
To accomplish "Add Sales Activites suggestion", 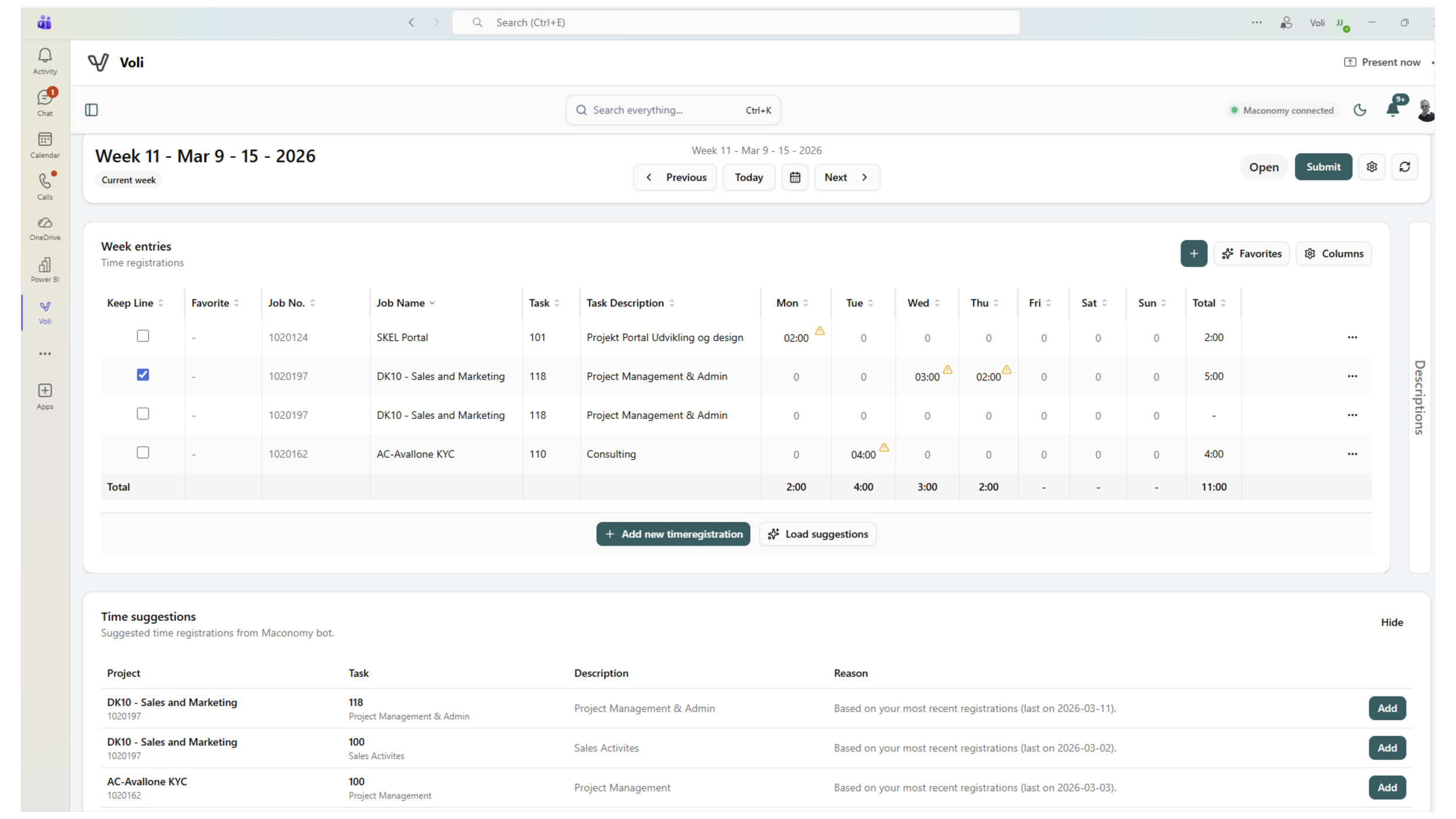I will click(x=1387, y=748).
